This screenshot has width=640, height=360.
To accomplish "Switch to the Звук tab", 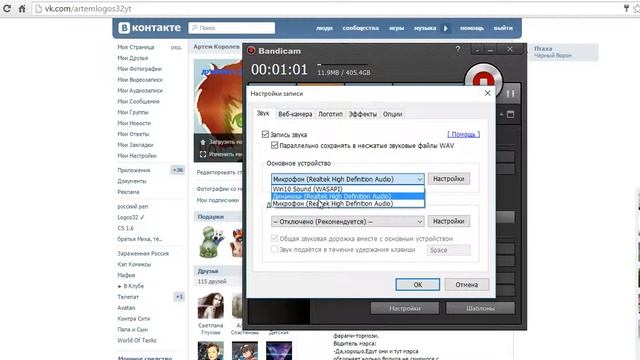I will tap(263, 113).
